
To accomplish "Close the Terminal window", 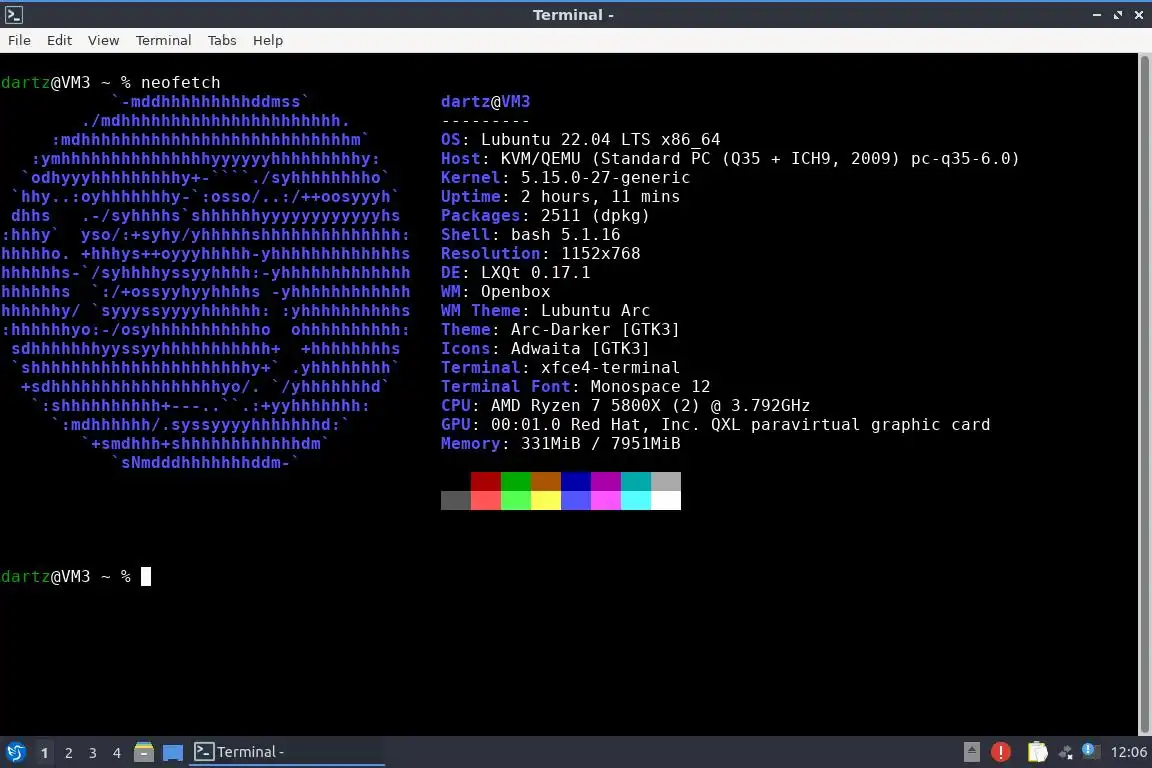I will [x=1139, y=15].
